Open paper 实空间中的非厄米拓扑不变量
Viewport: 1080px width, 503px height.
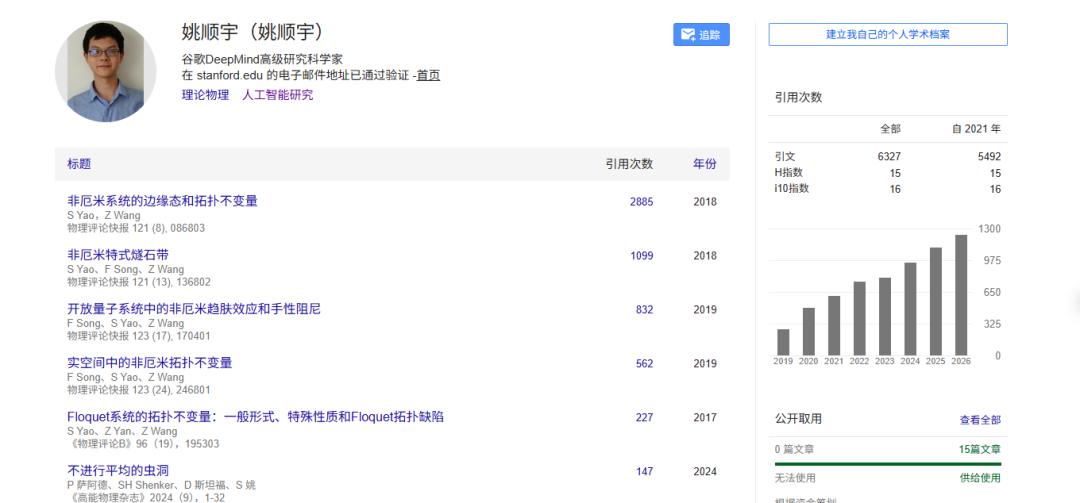point(149,362)
